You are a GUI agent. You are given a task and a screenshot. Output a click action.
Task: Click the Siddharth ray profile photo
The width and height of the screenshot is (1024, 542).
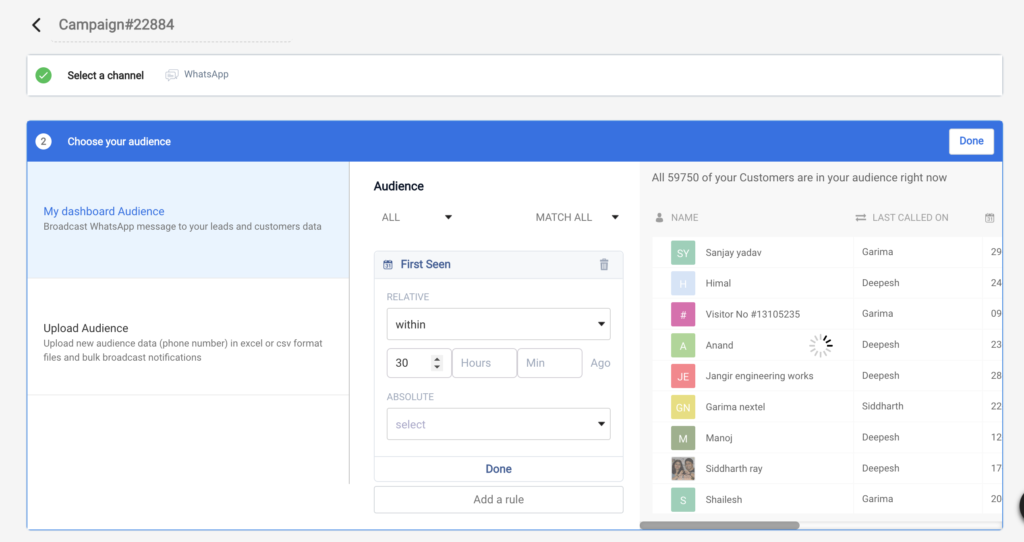pyautogui.click(x=682, y=468)
